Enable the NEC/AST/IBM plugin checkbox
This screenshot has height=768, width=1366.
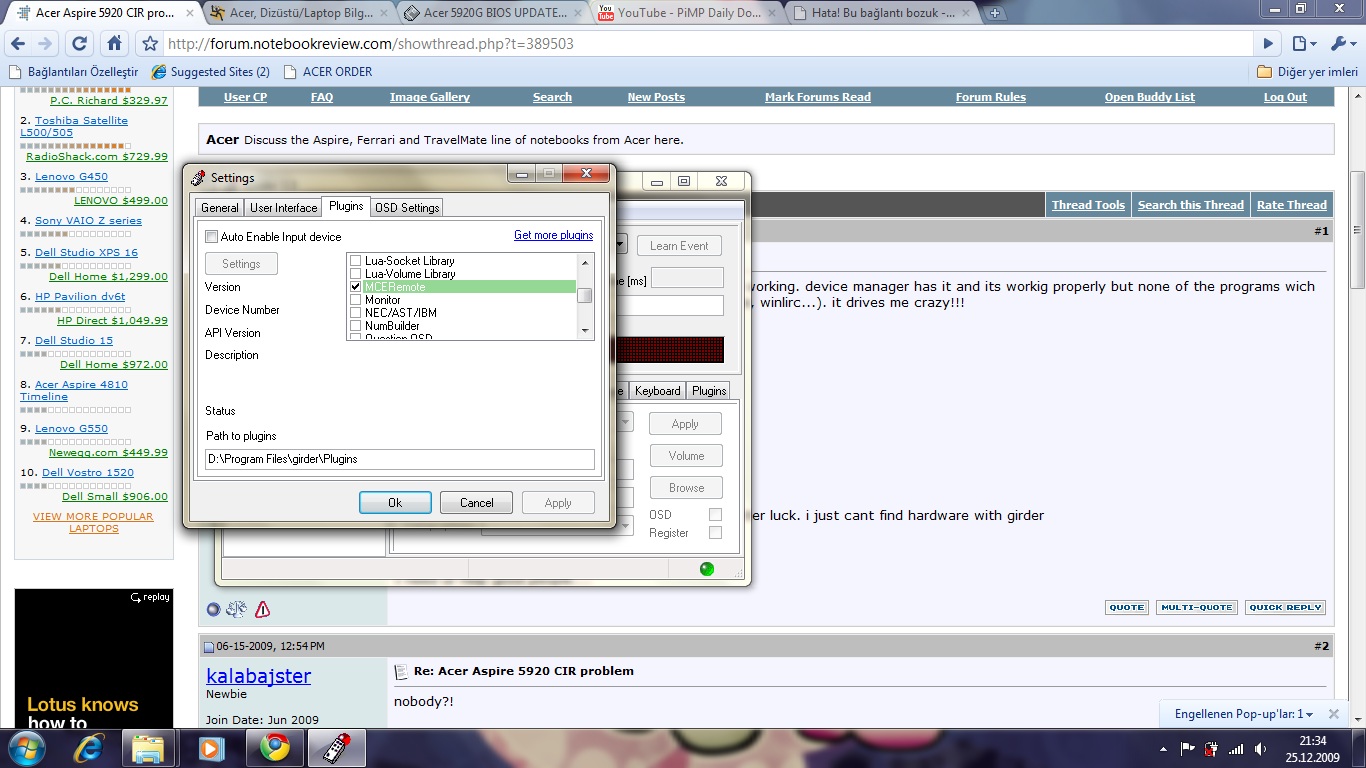click(355, 313)
